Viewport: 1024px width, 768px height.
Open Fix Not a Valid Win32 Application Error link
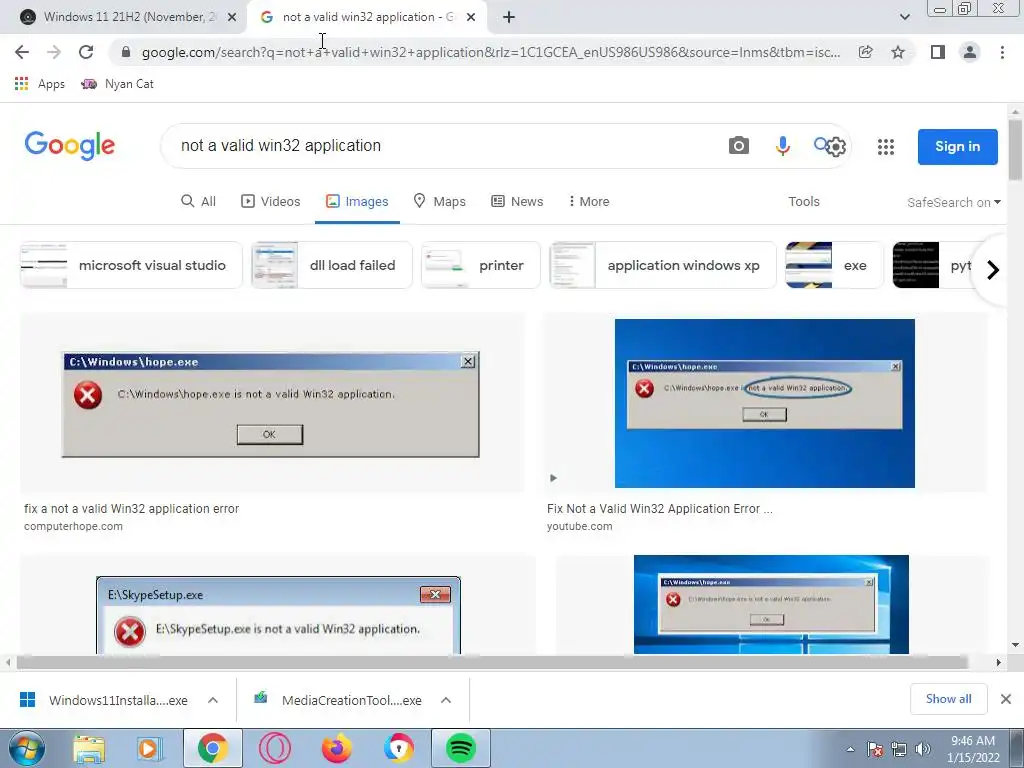tap(660, 509)
